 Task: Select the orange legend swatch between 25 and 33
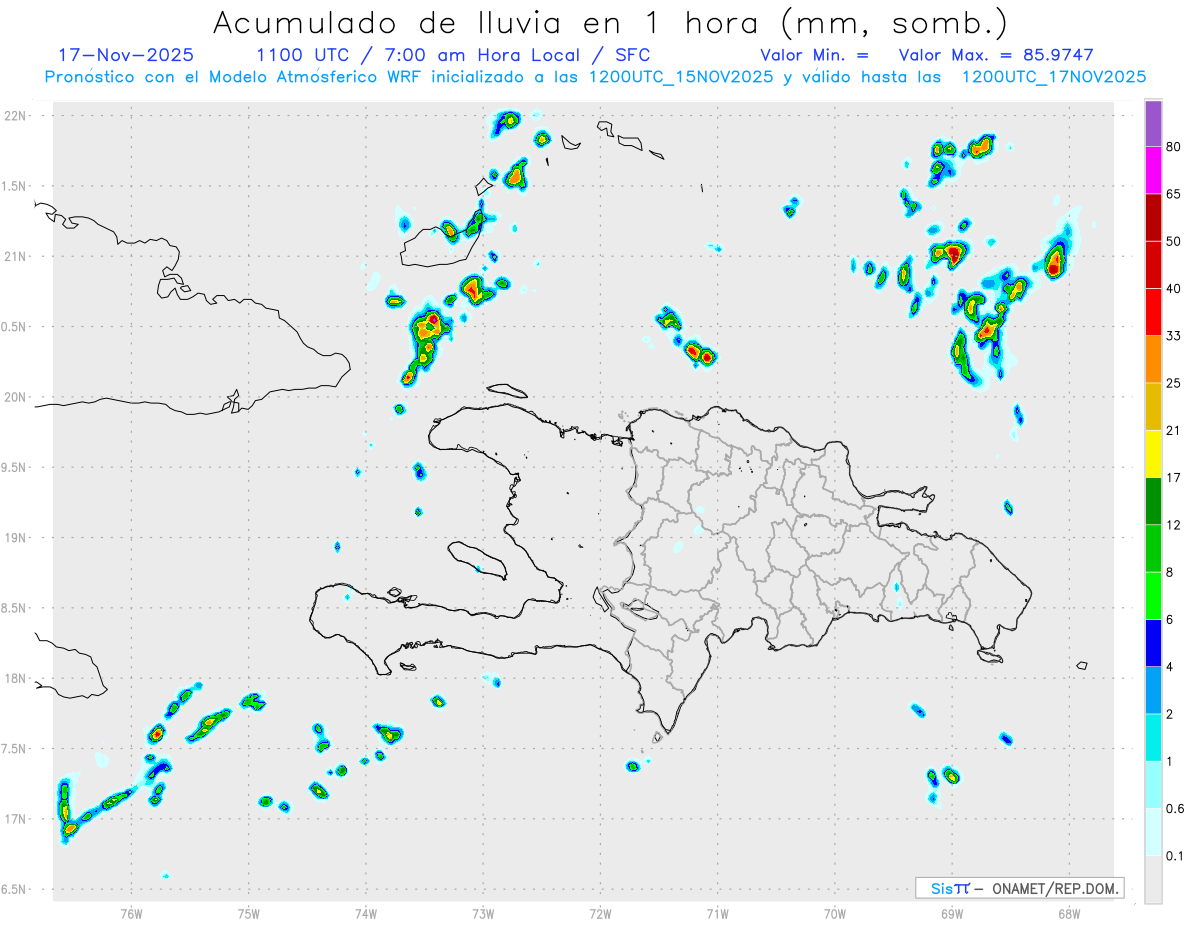coord(1153,359)
